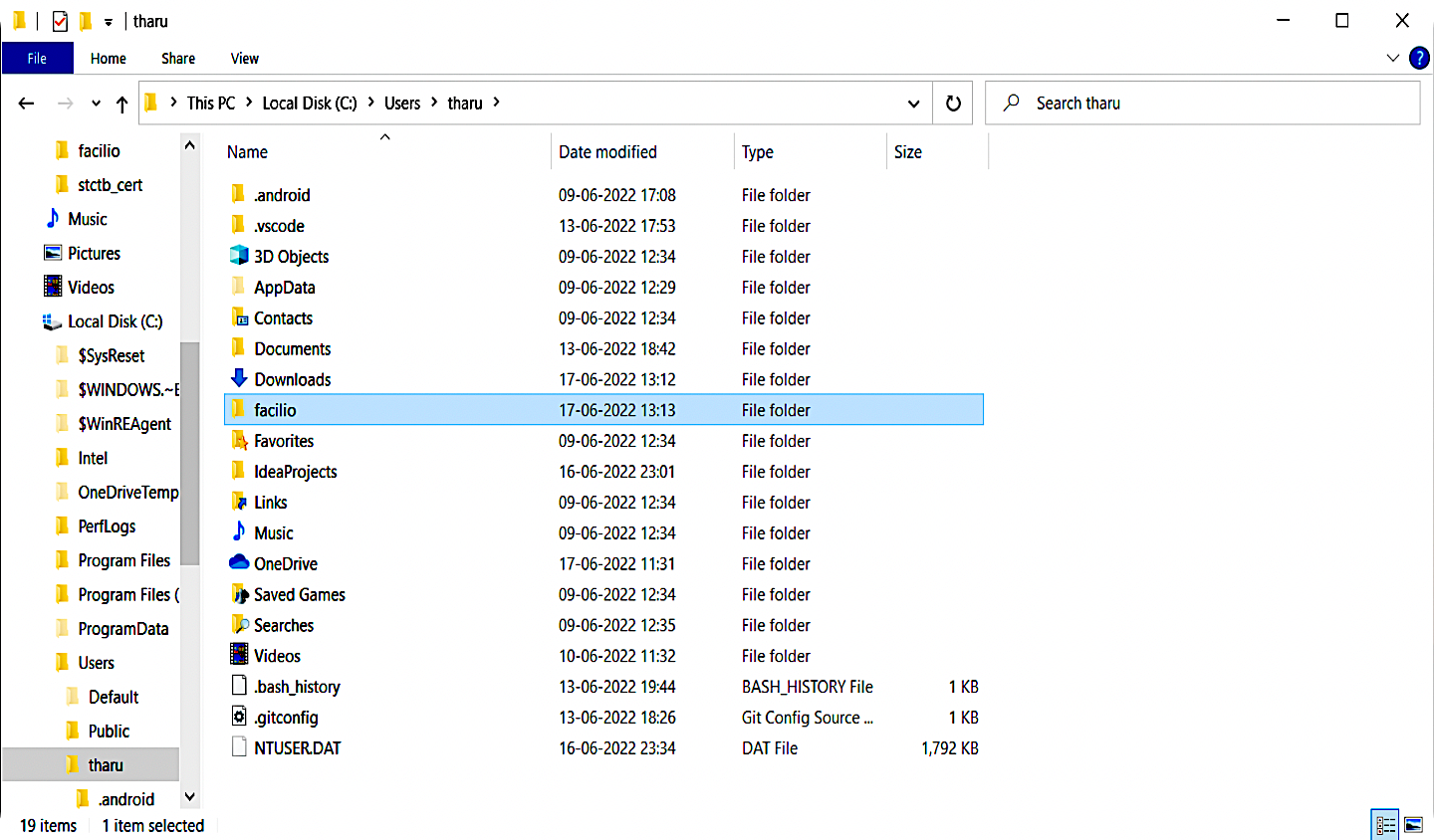The image size is (1434, 840).
Task: Switch to thumbnail view using status bar toggle
Action: click(1415, 824)
